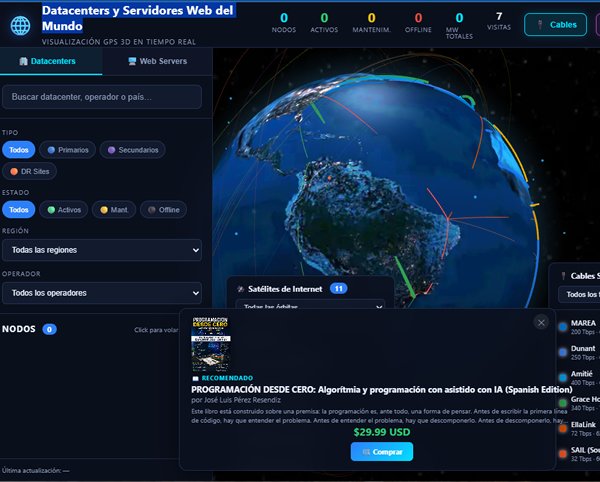Click the Satélites de Internet count badge 11

339,288
